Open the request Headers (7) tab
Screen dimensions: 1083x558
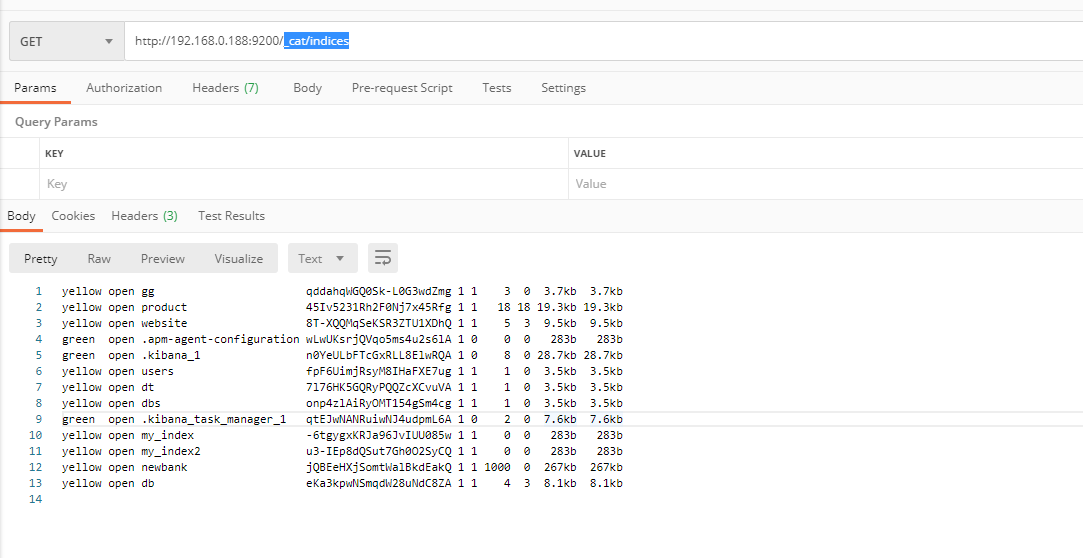pos(225,88)
